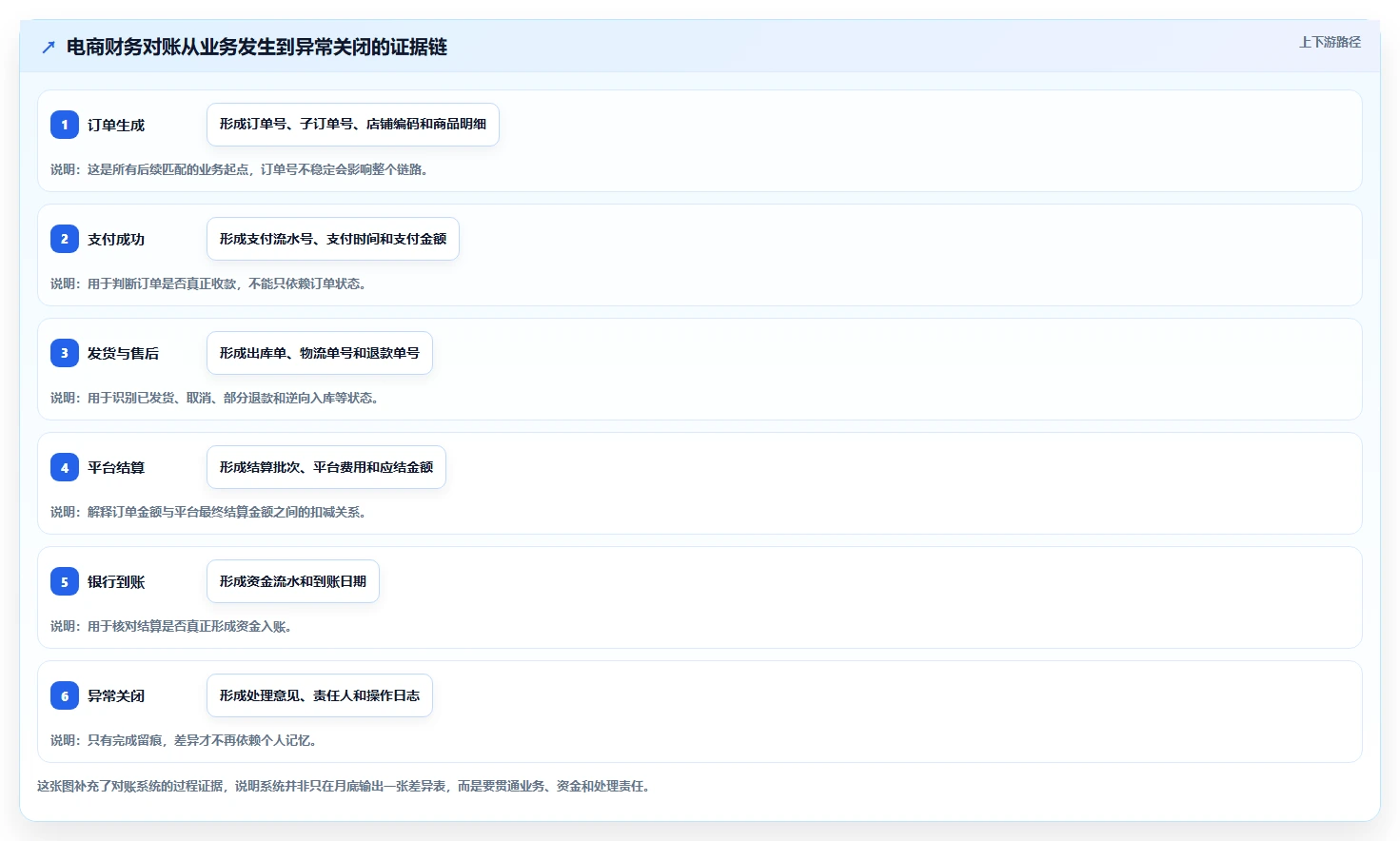The height and width of the screenshot is (841, 1400).
Task: Click the 平台结算 step label
Action: click(x=116, y=467)
